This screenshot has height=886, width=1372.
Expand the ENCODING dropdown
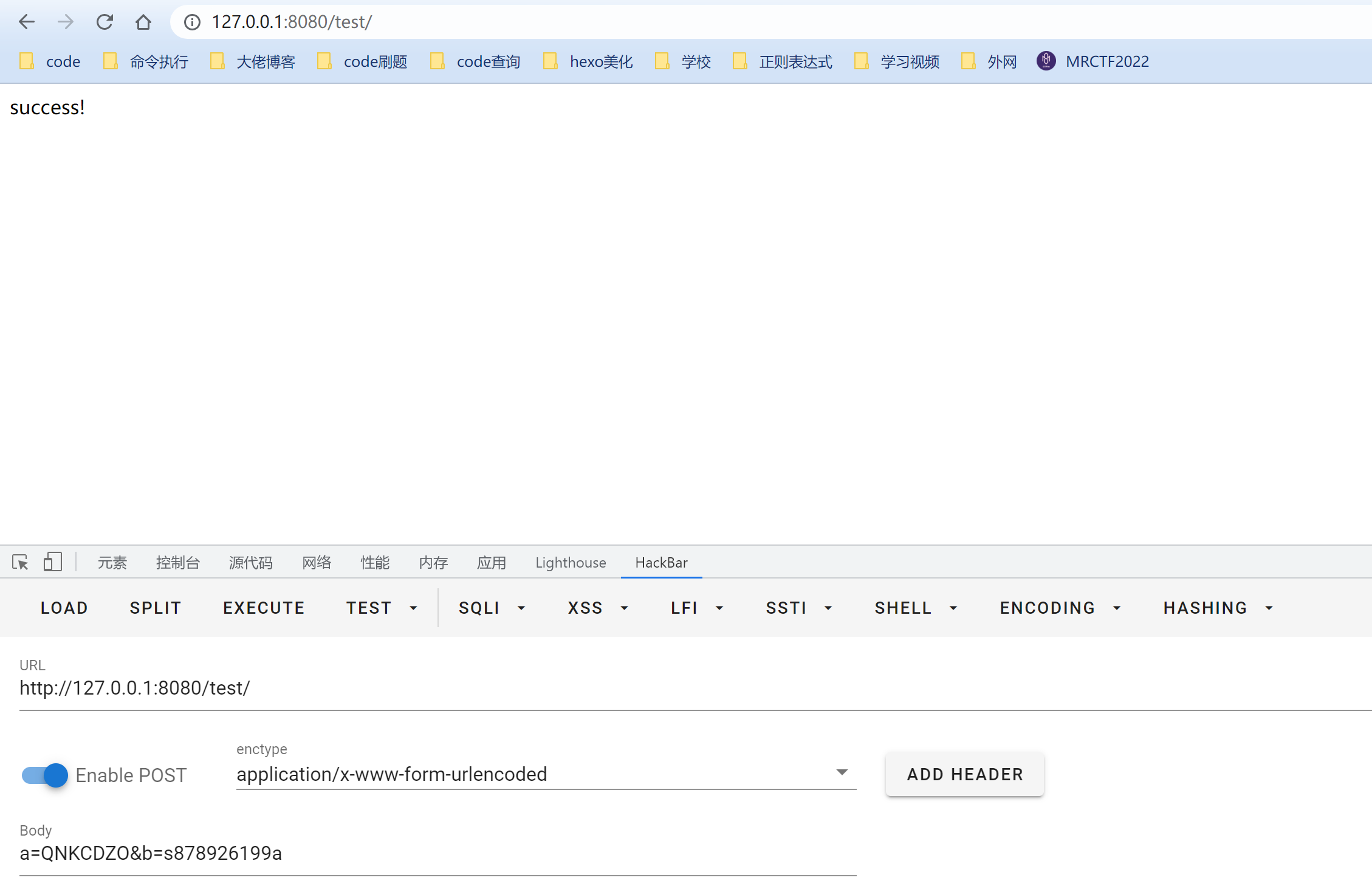tap(1060, 608)
